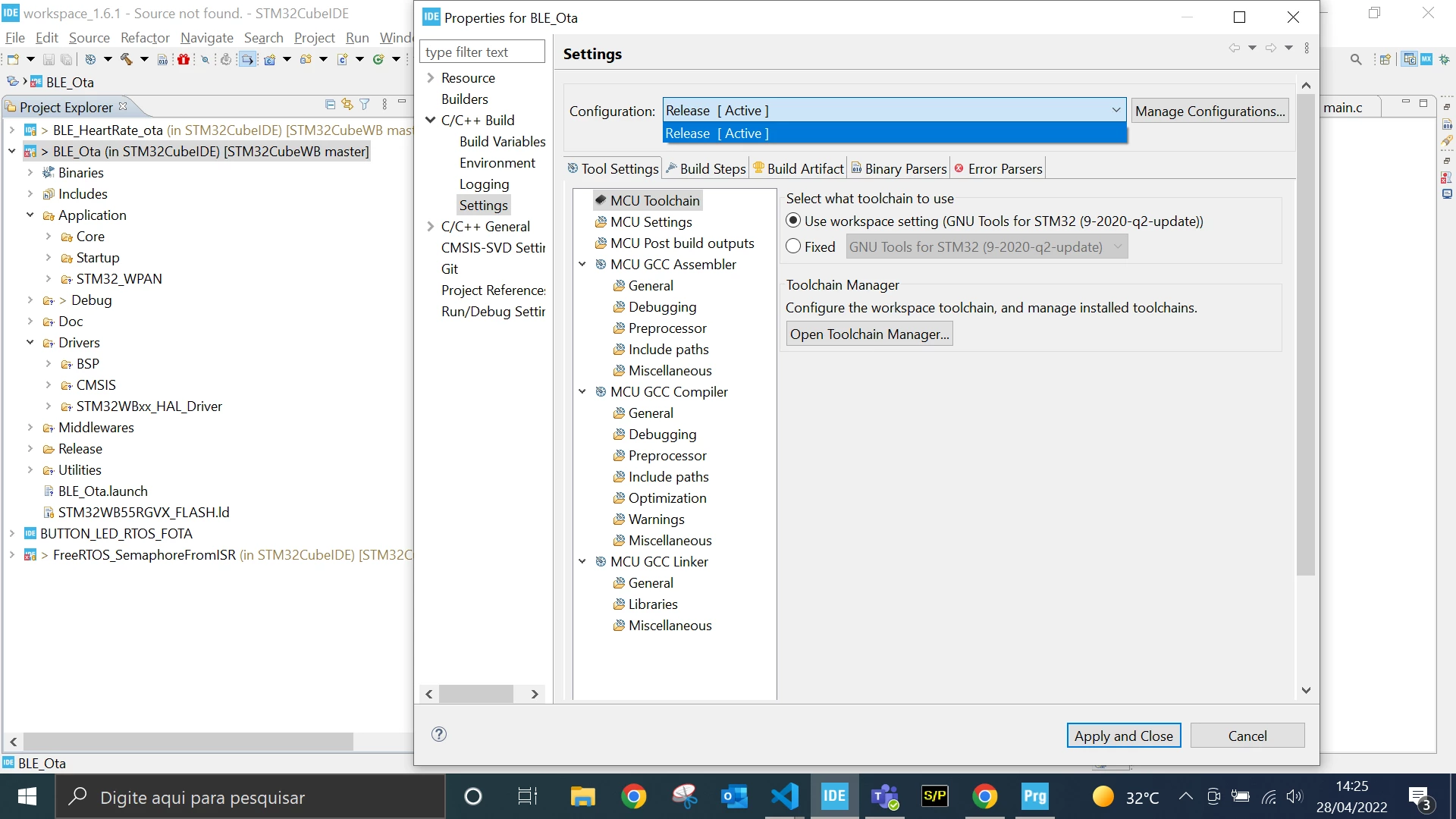Image resolution: width=1456 pixels, height=819 pixels.
Task: Click the New C/C++ Project icon
Action: [x=269, y=59]
